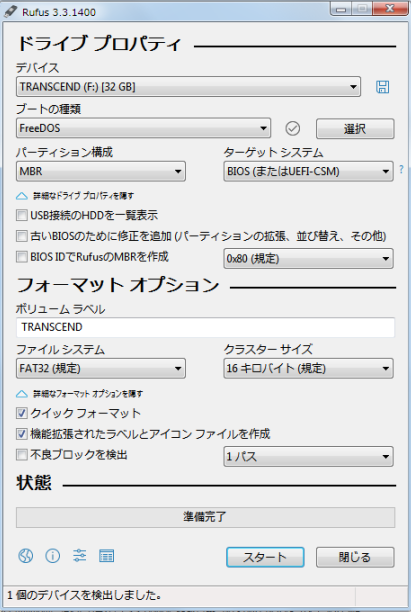Click the 準備完了 progress bar

point(205,517)
